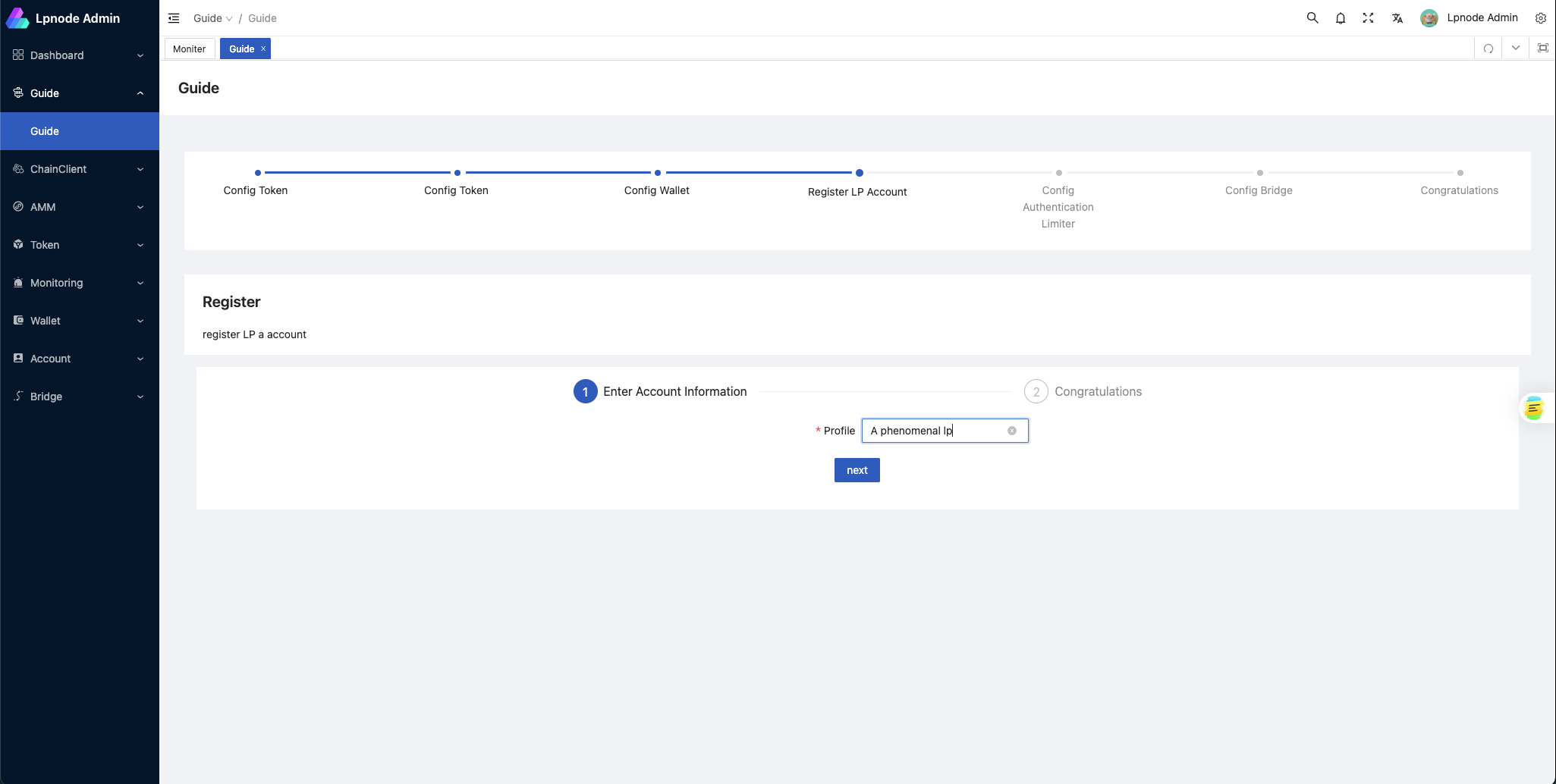Open the tab options dropdown chevron

(1515, 49)
